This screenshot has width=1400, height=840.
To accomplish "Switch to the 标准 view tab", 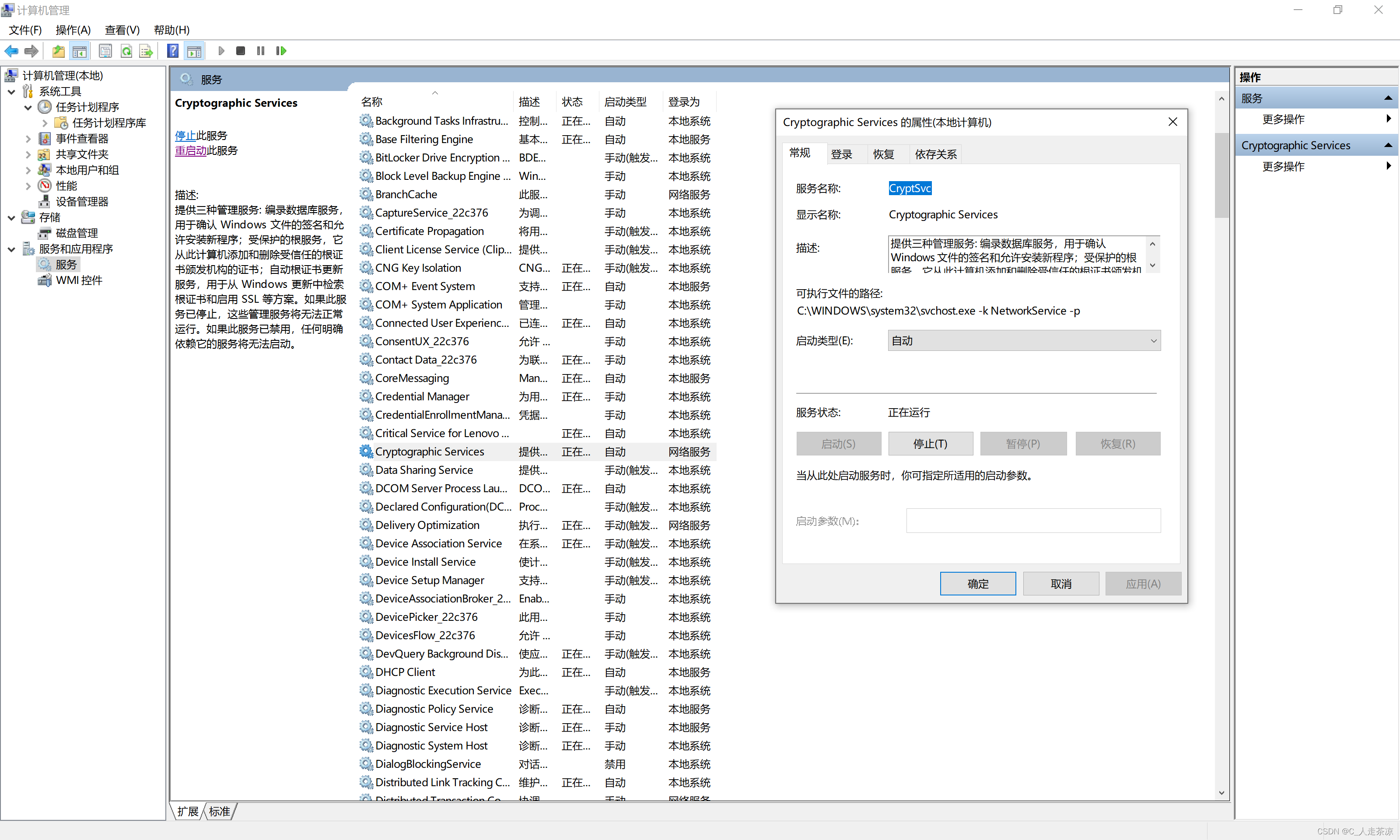I will coord(220,811).
